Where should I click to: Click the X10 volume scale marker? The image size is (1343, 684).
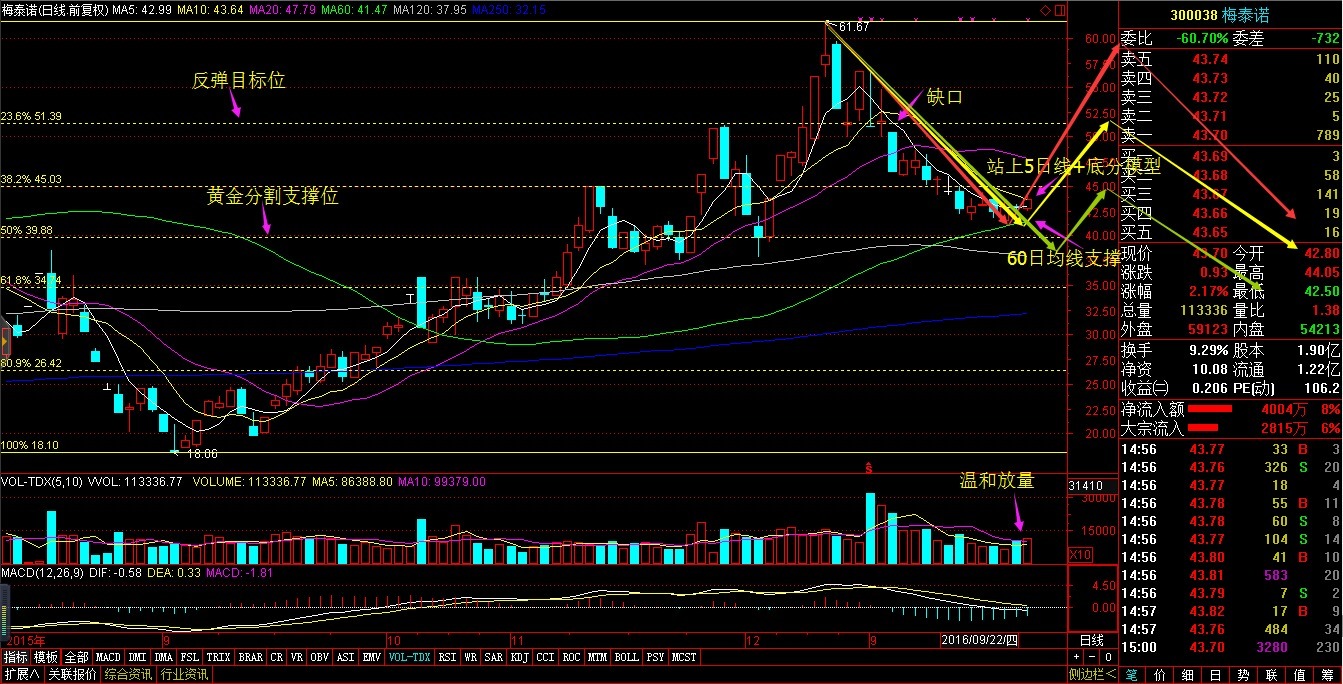[1081, 554]
